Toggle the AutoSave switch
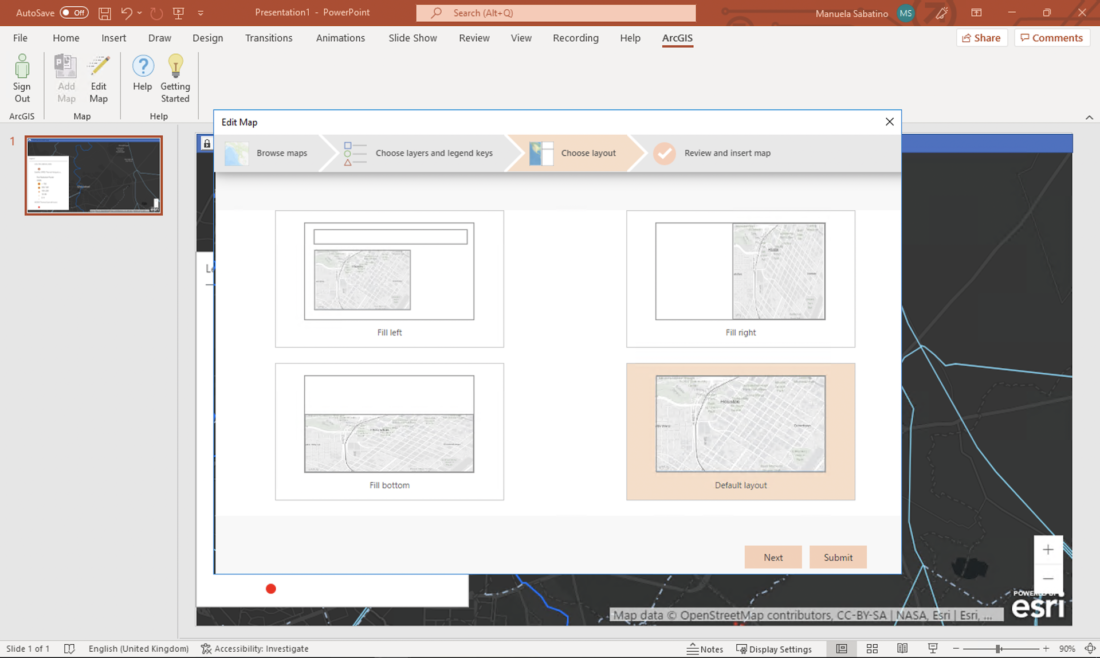This screenshot has width=1100, height=658. (74, 13)
